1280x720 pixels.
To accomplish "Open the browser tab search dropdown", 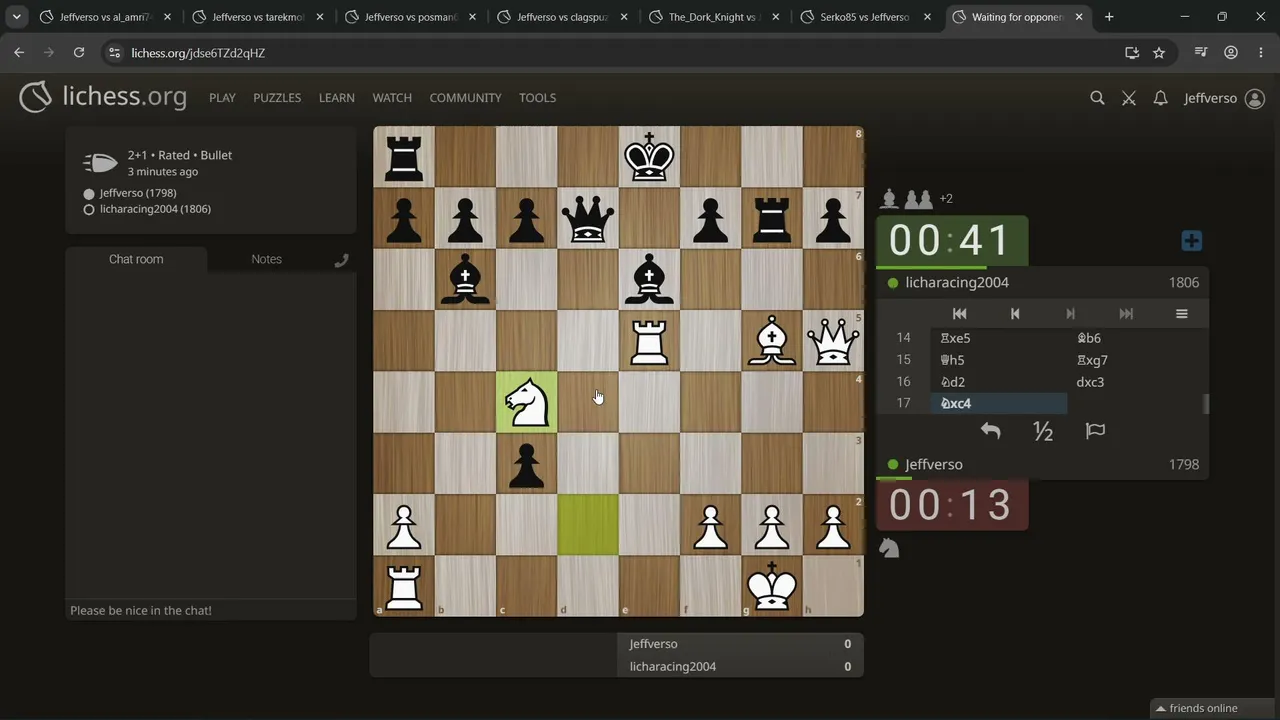I will click(x=17, y=17).
